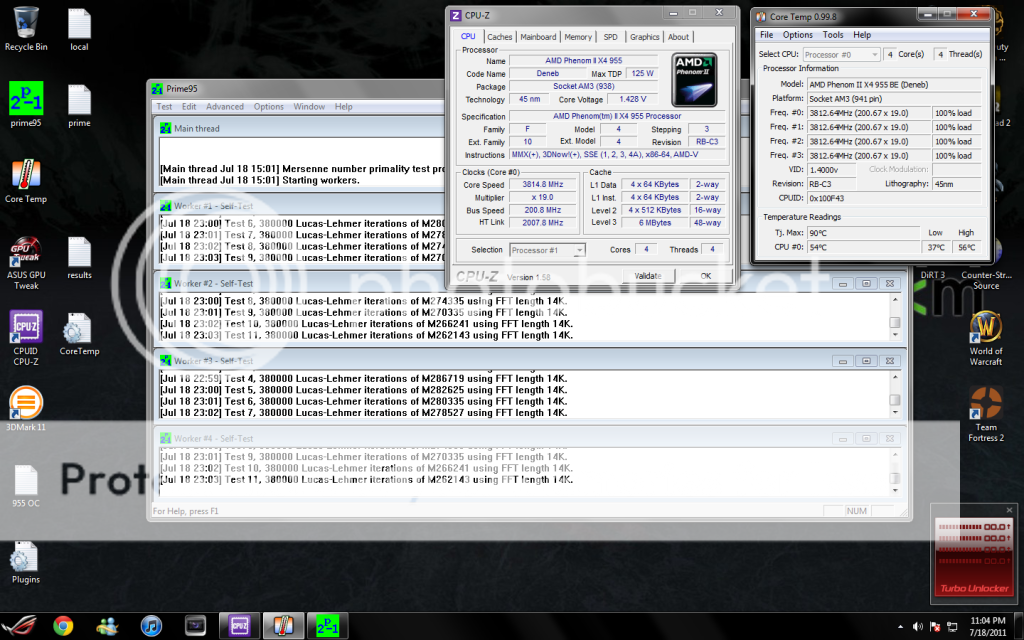Click the volume speaker tray icon
This screenshot has height=640, width=1024.
(x=918, y=626)
